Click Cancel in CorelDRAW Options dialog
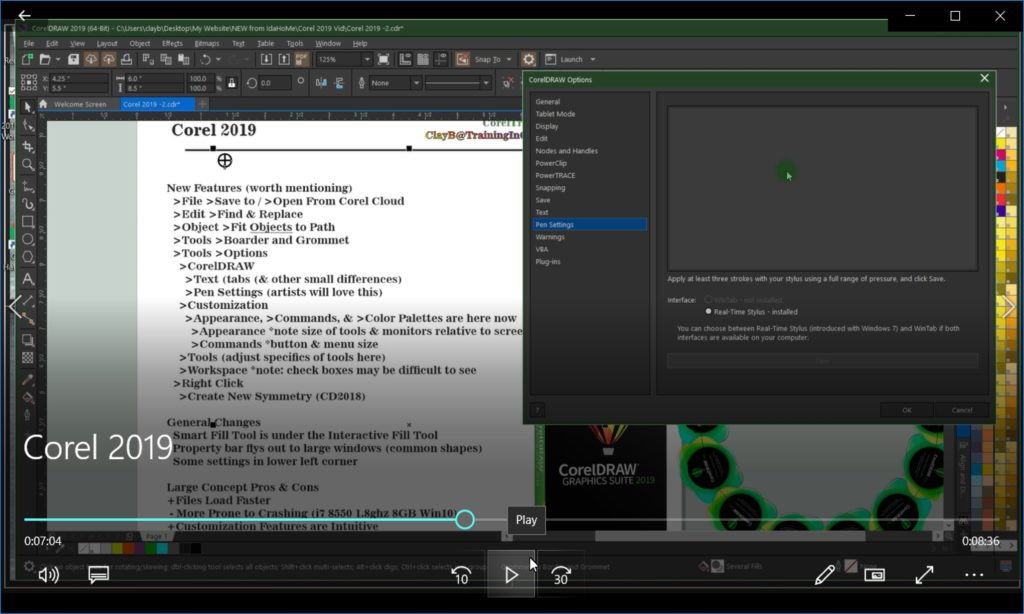 pos(961,410)
